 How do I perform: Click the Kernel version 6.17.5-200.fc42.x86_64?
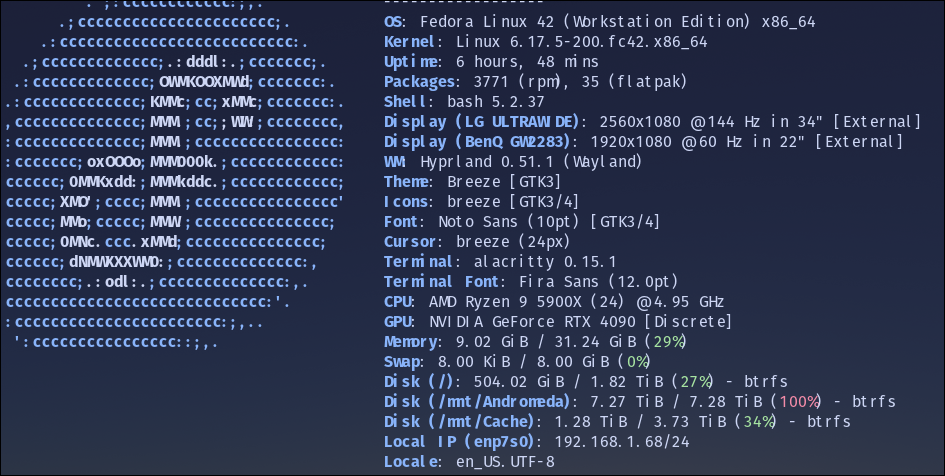click(582, 42)
